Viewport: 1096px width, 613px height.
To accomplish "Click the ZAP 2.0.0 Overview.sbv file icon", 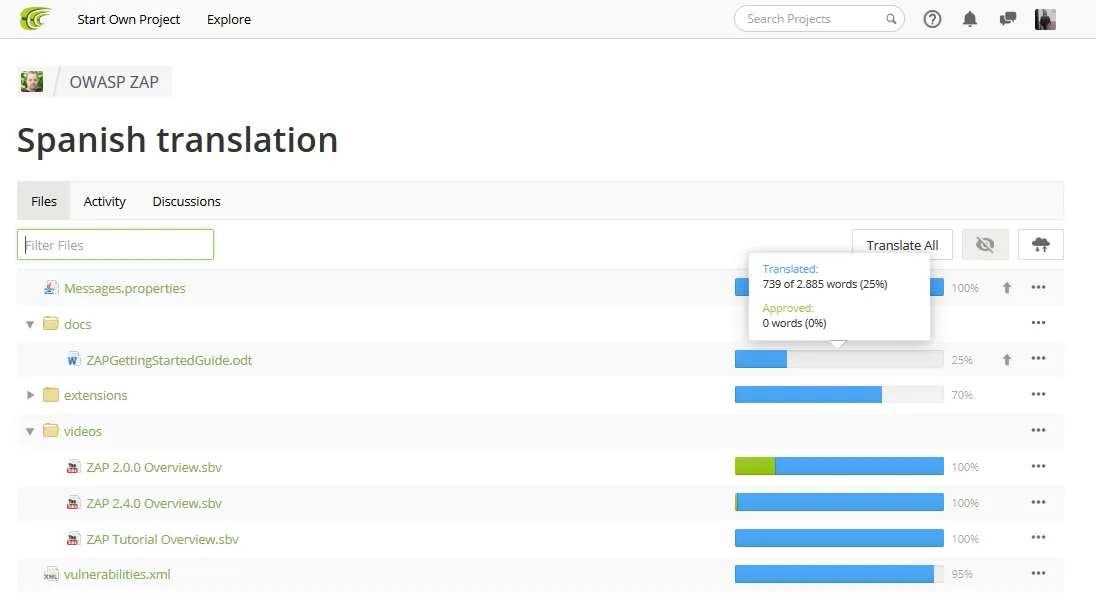I will (73, 467).
